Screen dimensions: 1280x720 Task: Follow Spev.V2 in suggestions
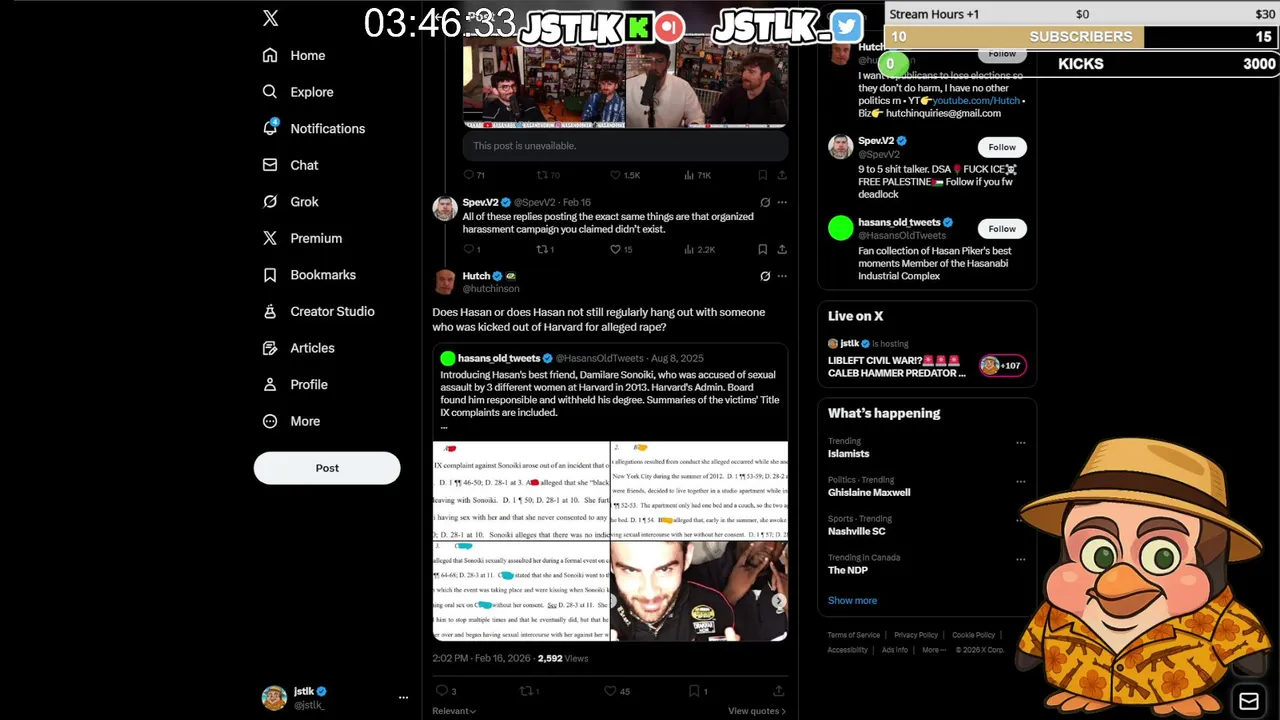pyautogui.click(x=1002, y=147)
